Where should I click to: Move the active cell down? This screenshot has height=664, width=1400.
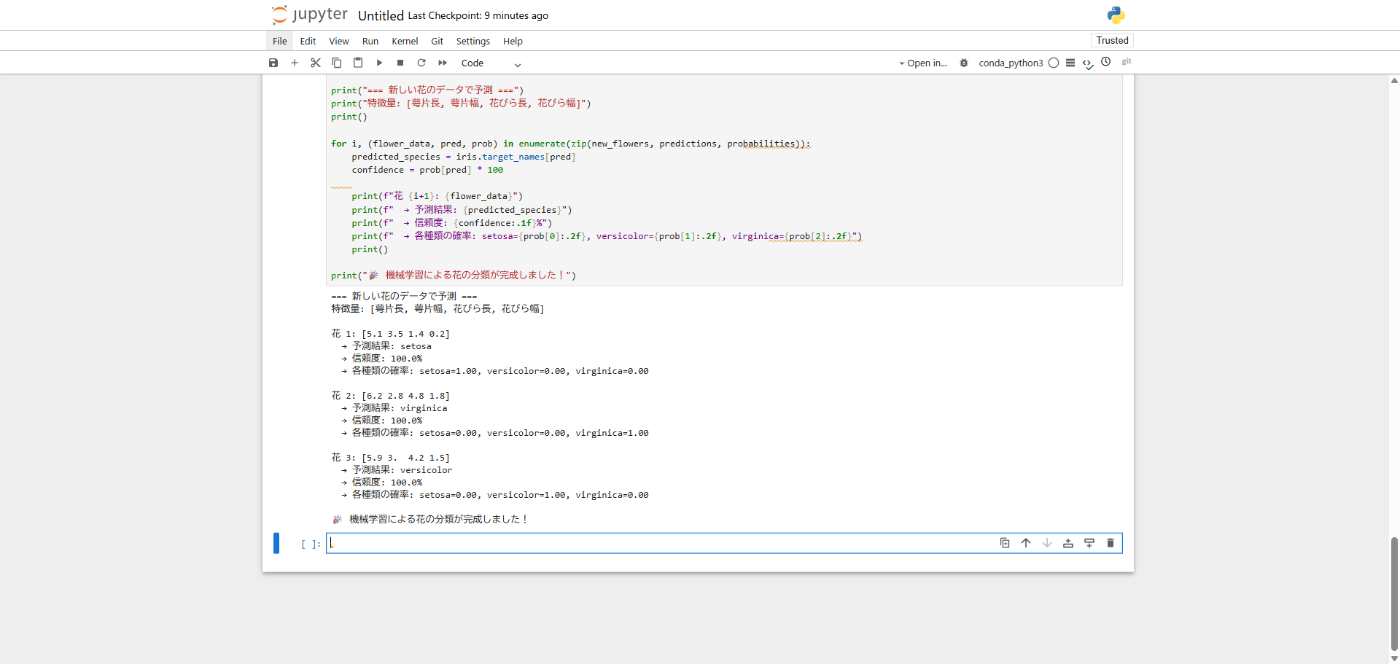(x=1047, y=543)
